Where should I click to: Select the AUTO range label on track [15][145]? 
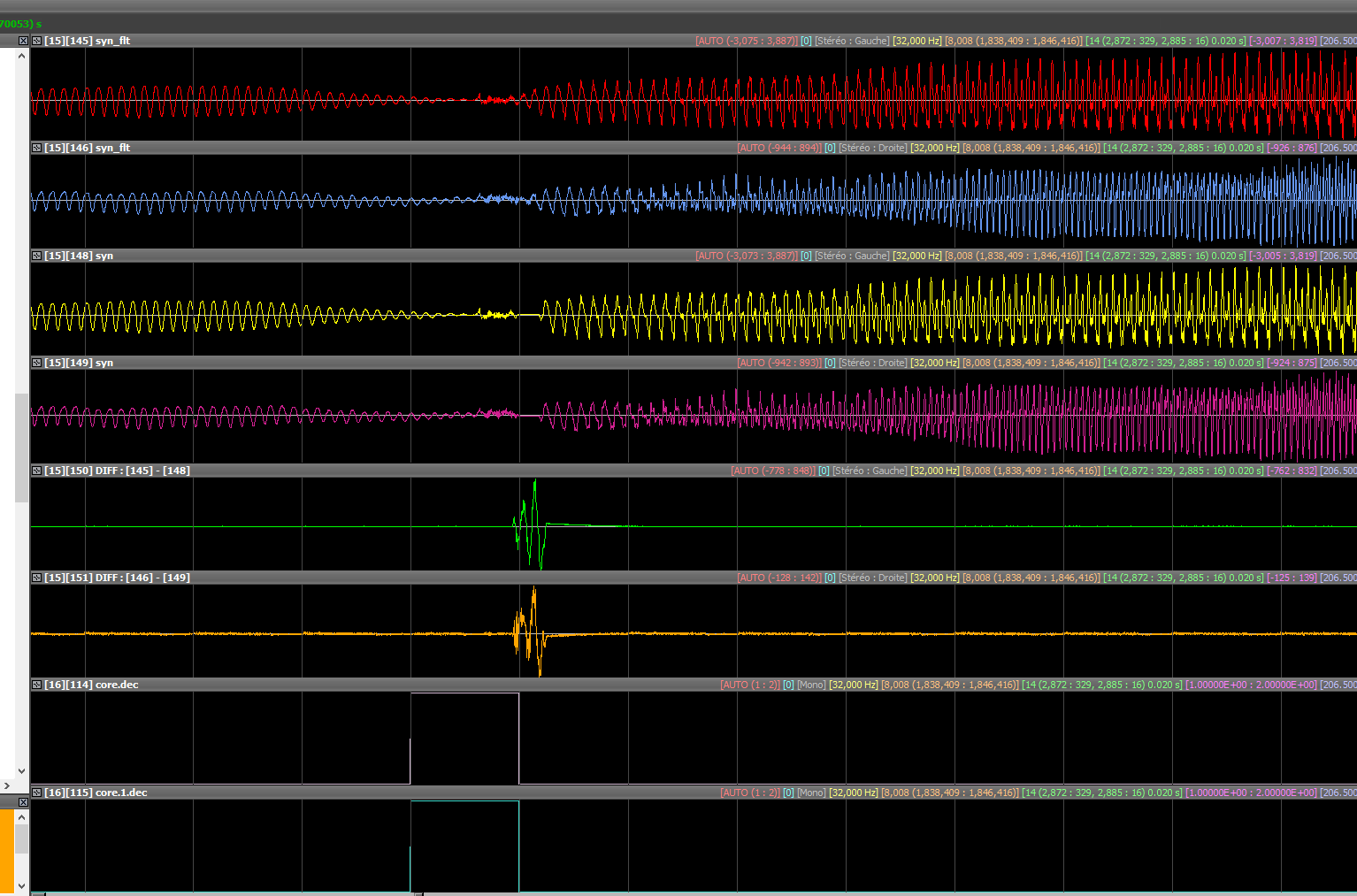pos(746,41)
